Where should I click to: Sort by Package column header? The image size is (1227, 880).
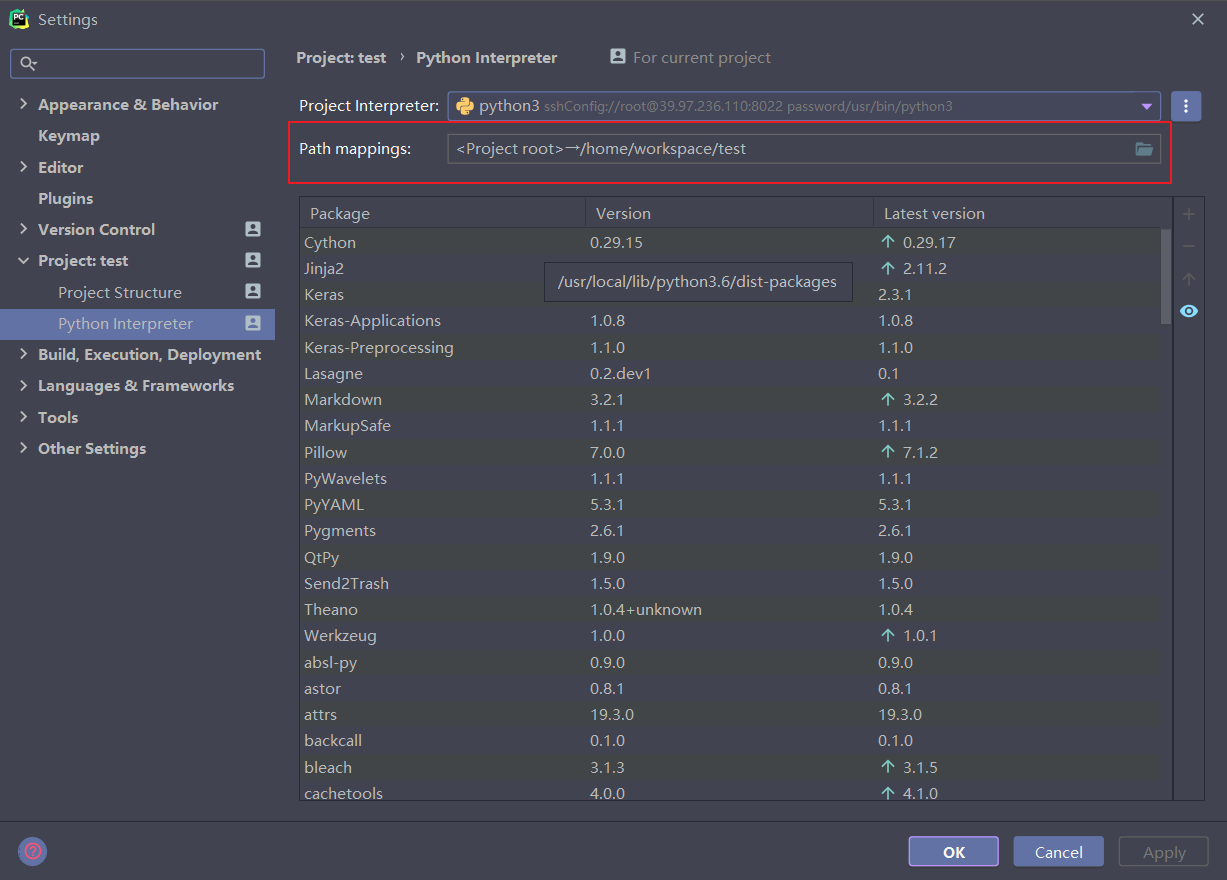click(x=443, y=213)
